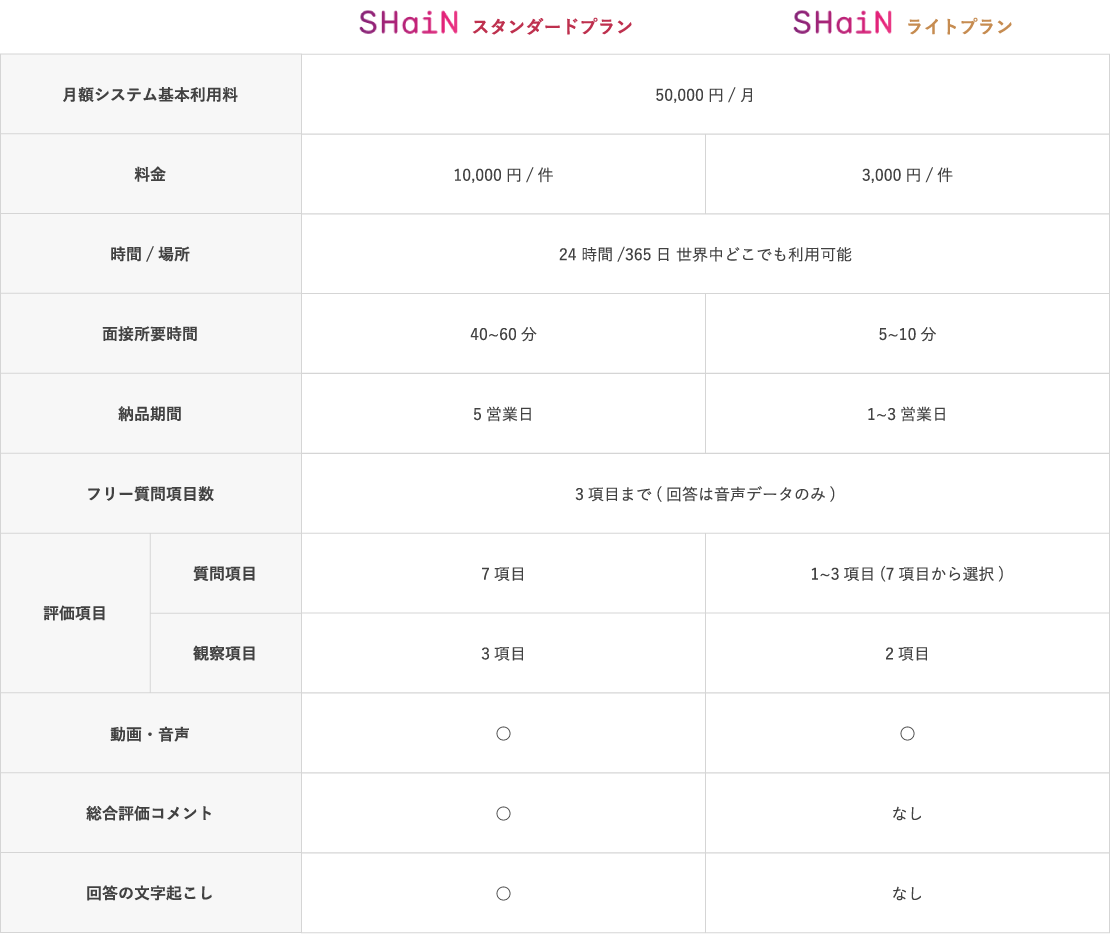Click the SHaiN スタンダードプラン logo heading
Viewport: 1110px width, 940px height.
pyautogui.click(x=496, y=23)
